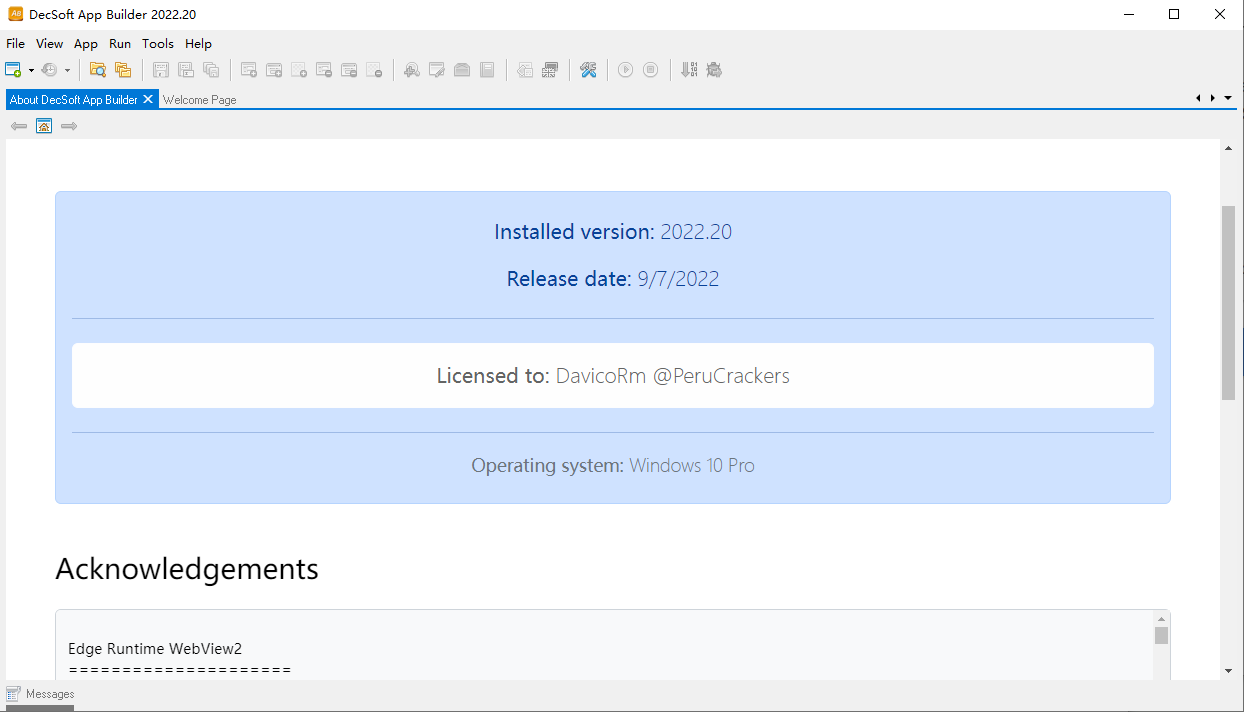This screenshot has width=1244, height=712.
Task: Click the debug bug toolbar icon
Action: [x=714, y=70]
